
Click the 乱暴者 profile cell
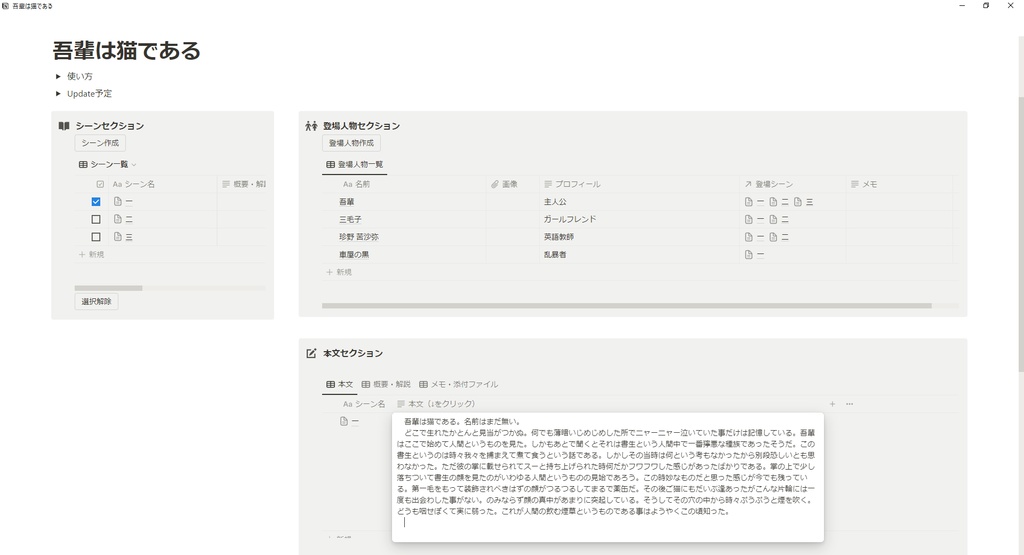[555, 255]
